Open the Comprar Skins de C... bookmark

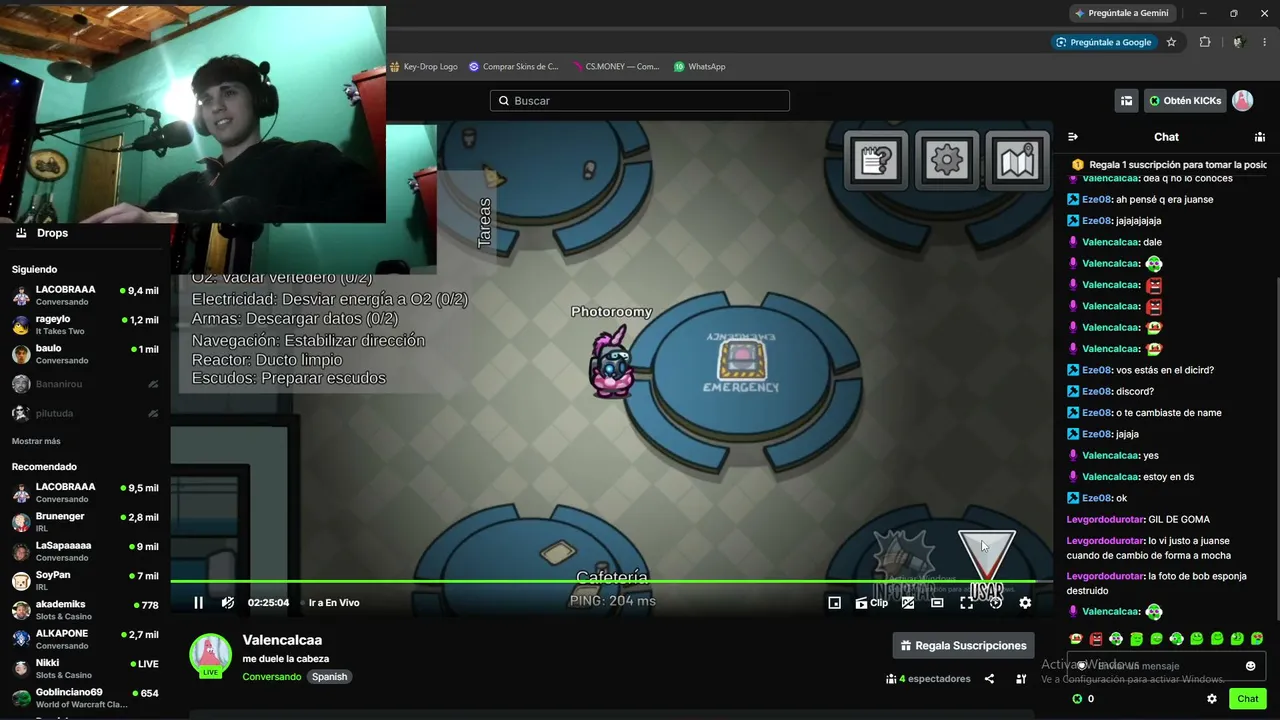pyautogui.click(x=514, y=67)
